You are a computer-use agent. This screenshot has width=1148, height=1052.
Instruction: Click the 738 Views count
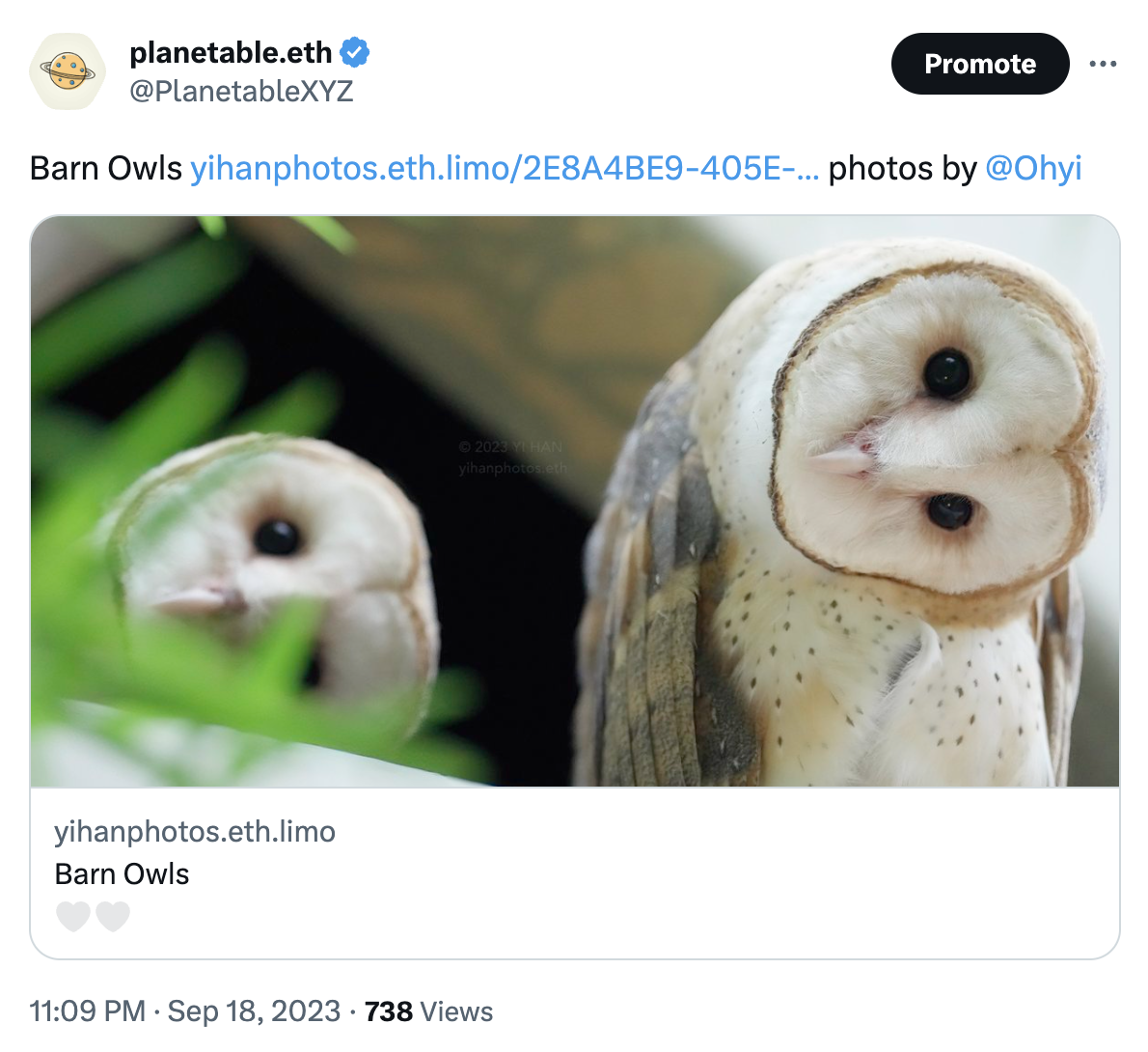pos(428,1011)
